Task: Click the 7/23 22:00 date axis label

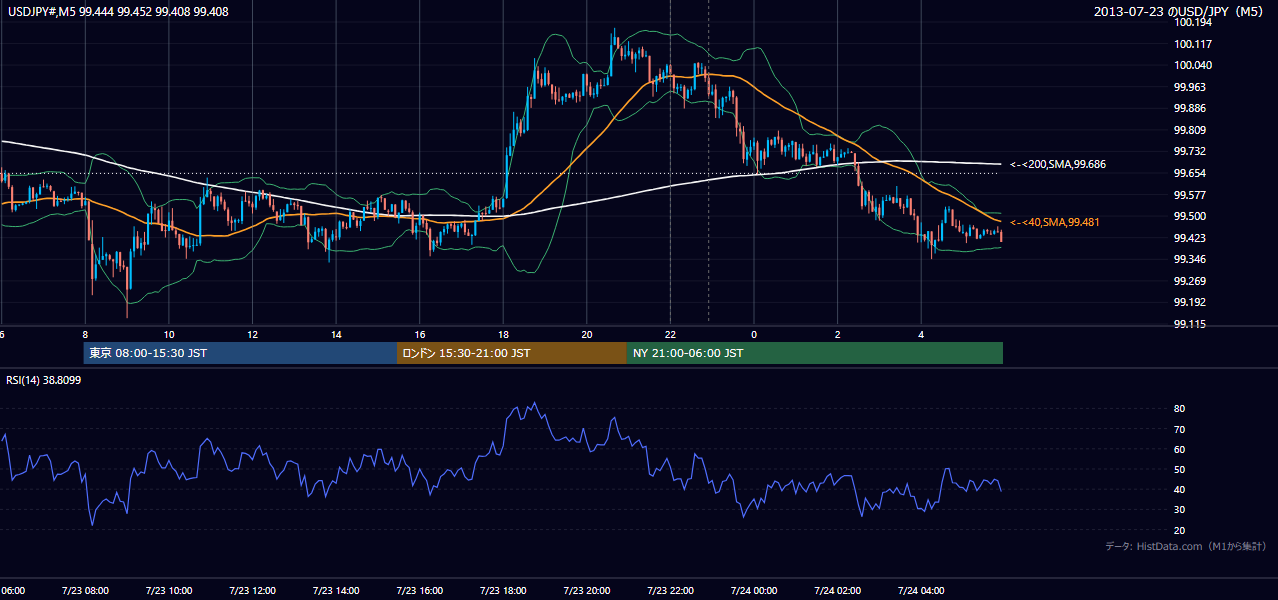Action: [x=670, y=591]
